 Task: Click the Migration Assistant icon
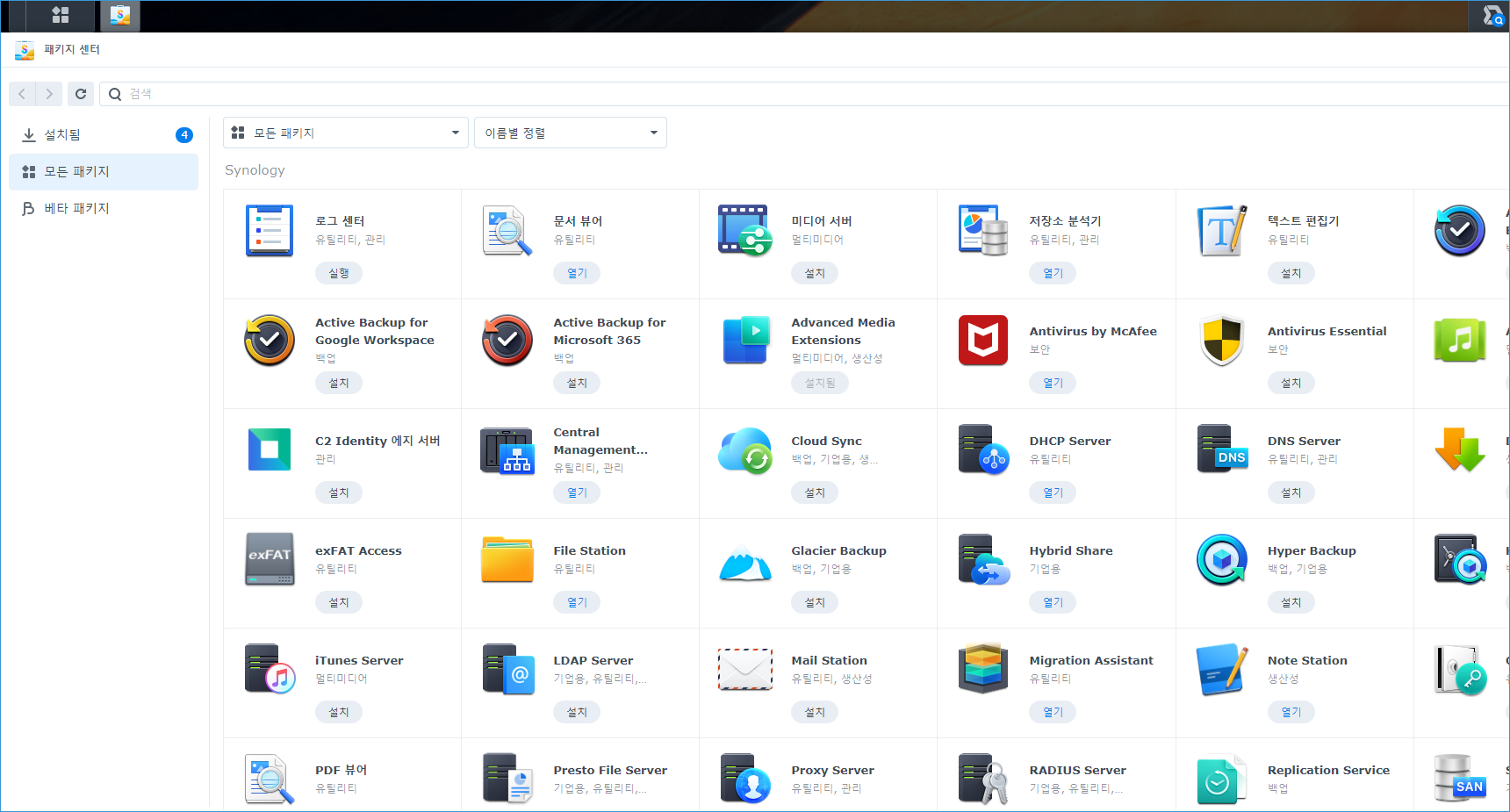click(x=983, y=669)
